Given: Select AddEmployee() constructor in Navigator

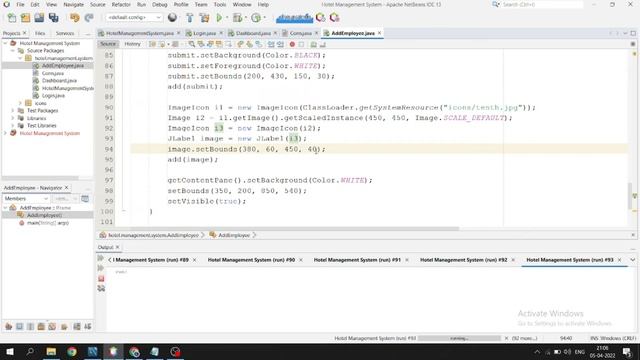Looking at the screenshot, I should pyautogui.click(x=44, y=215).
